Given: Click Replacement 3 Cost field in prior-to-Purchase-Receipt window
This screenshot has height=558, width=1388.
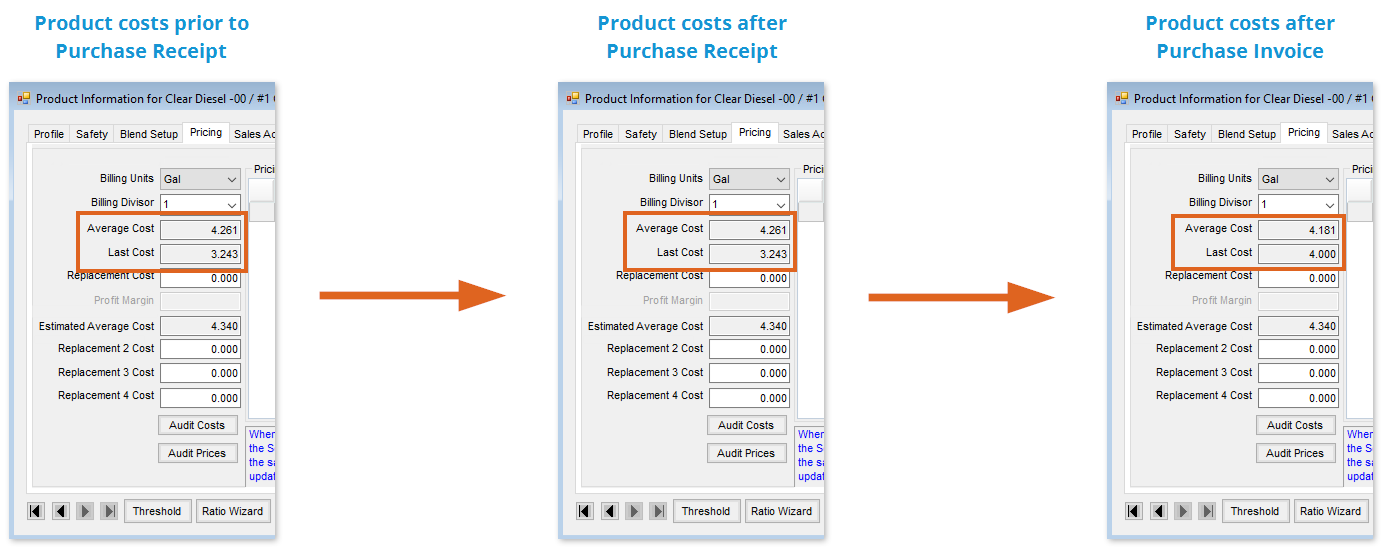Looking at the screenshot, I should (x=200, y=373).
